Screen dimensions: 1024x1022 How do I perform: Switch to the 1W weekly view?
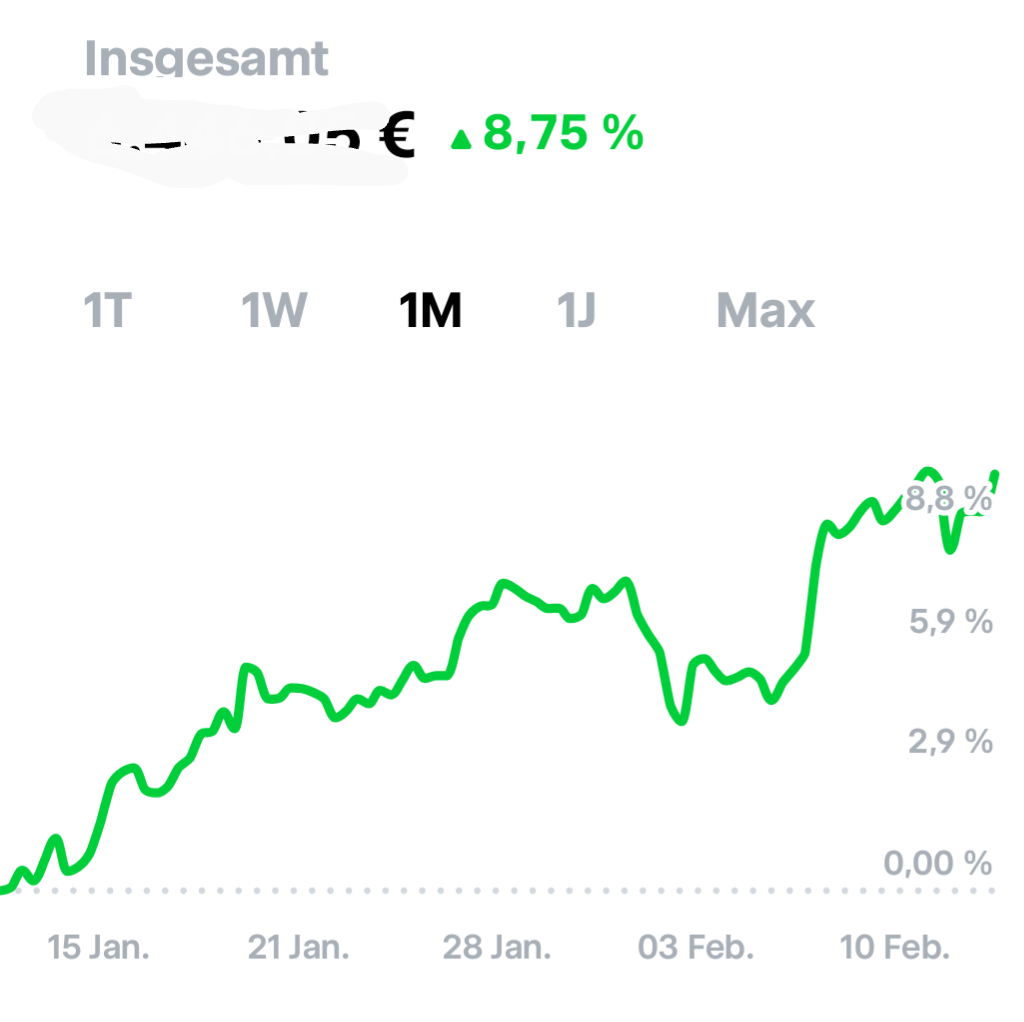point(273,311)
